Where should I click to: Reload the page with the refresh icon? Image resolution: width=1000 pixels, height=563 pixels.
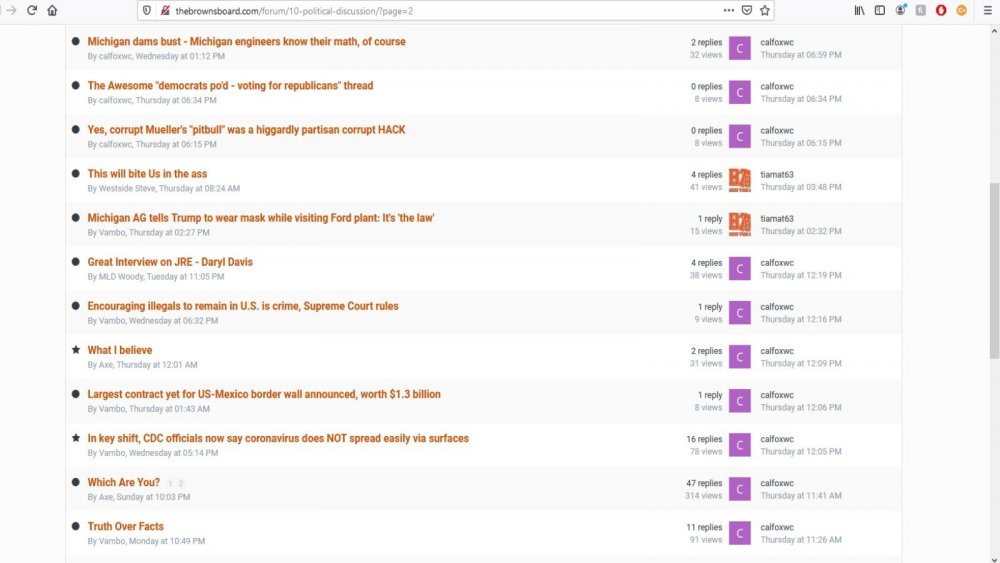[32, 10]
